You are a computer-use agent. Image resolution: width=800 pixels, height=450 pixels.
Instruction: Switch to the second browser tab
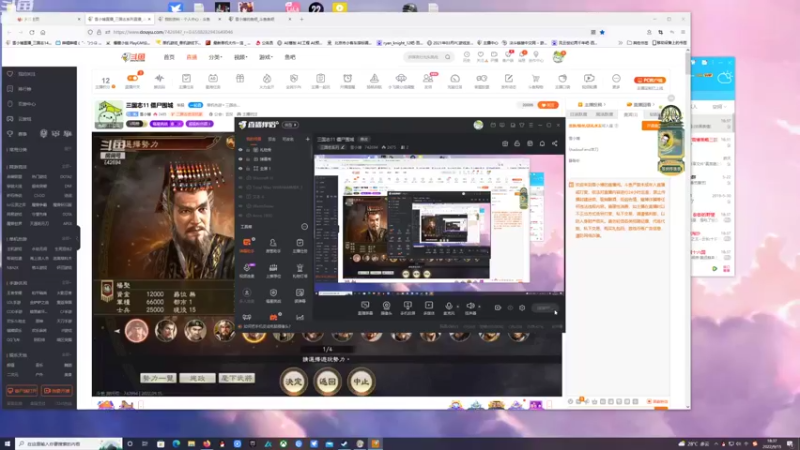(119, 19)
